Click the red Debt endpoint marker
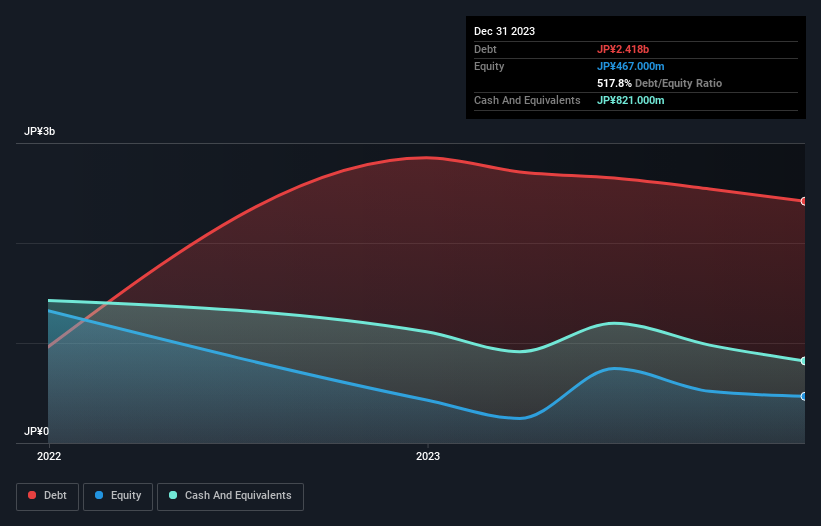The height and width of the screenshot is (526, 821). [x=804, y=201]
